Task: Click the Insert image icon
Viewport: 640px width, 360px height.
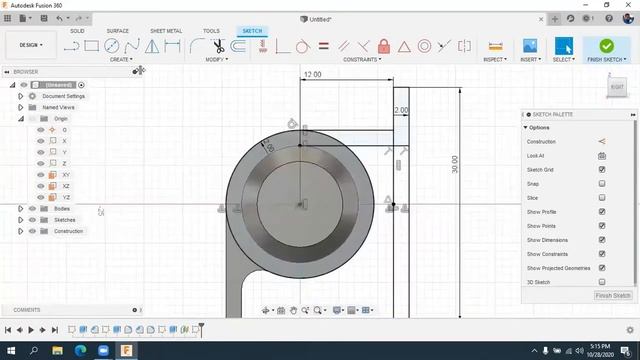Action: point(530,46)
